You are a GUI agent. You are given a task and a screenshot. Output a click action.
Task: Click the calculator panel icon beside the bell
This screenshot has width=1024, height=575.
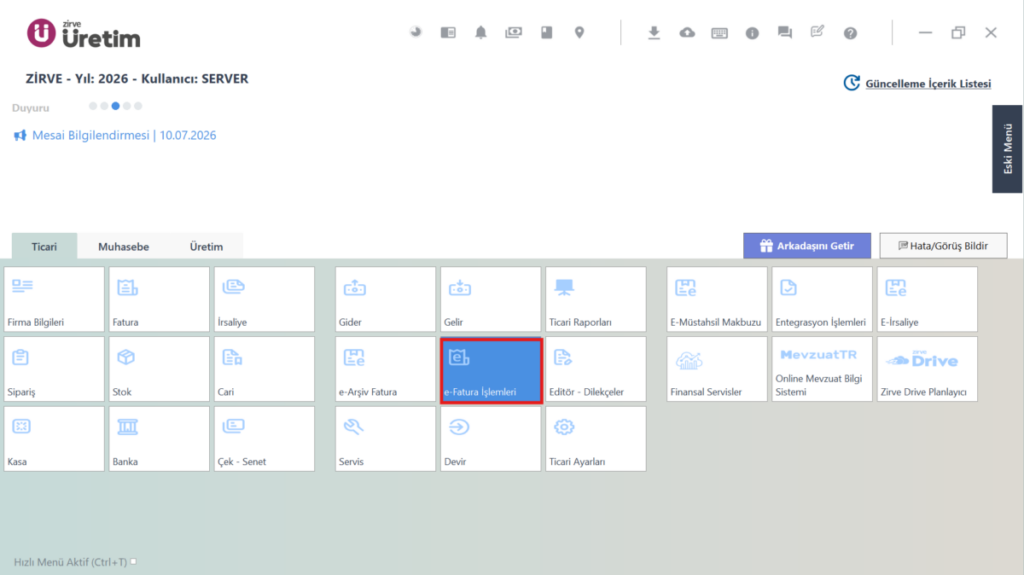(x=448, y=32)
